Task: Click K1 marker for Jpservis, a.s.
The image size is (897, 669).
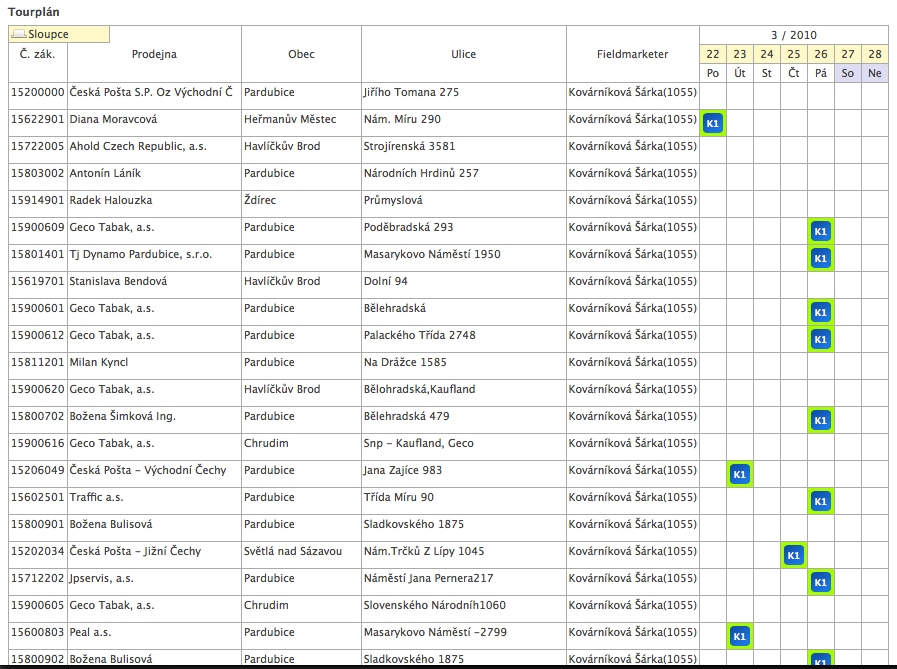Action: pos(821,582)
